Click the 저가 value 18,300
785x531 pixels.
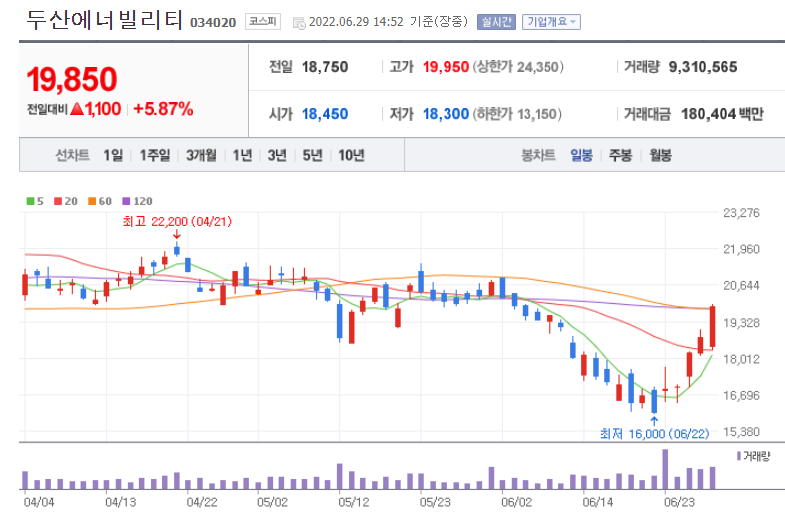point(446,114)
